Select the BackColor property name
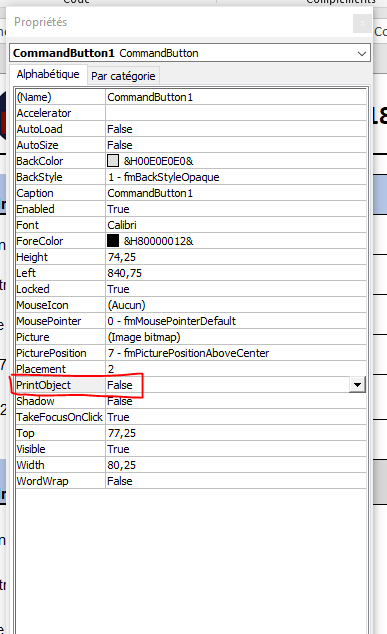387x634 pixels. 40,161
